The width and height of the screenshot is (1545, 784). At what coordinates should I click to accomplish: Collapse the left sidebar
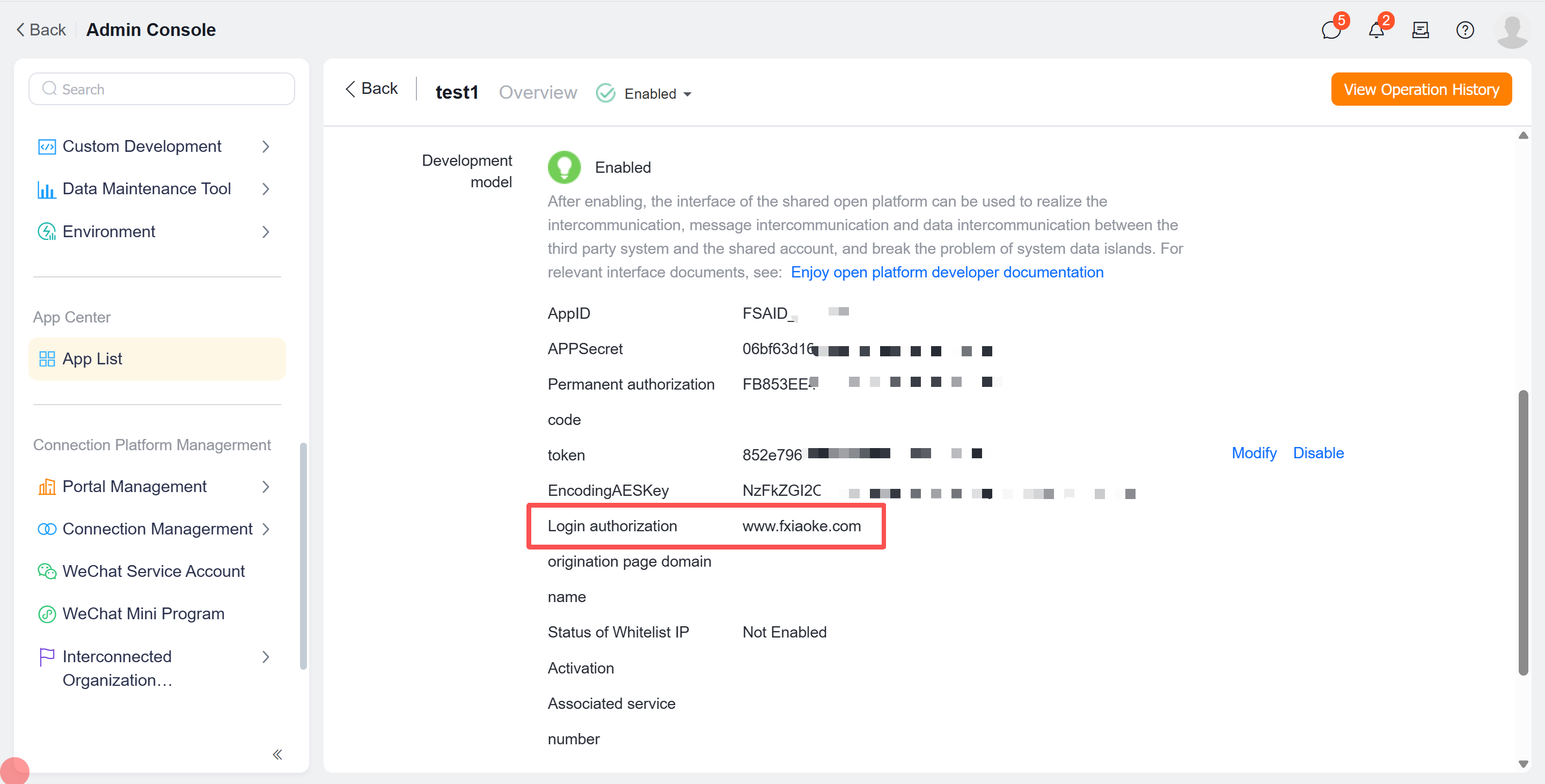pos(277,754)
